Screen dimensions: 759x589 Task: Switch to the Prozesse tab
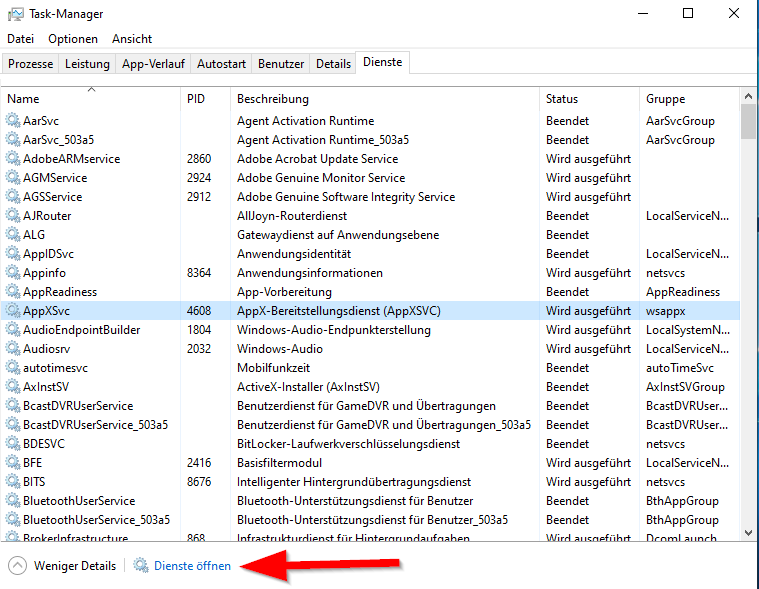pyautogui.click(x=30, y=64)
